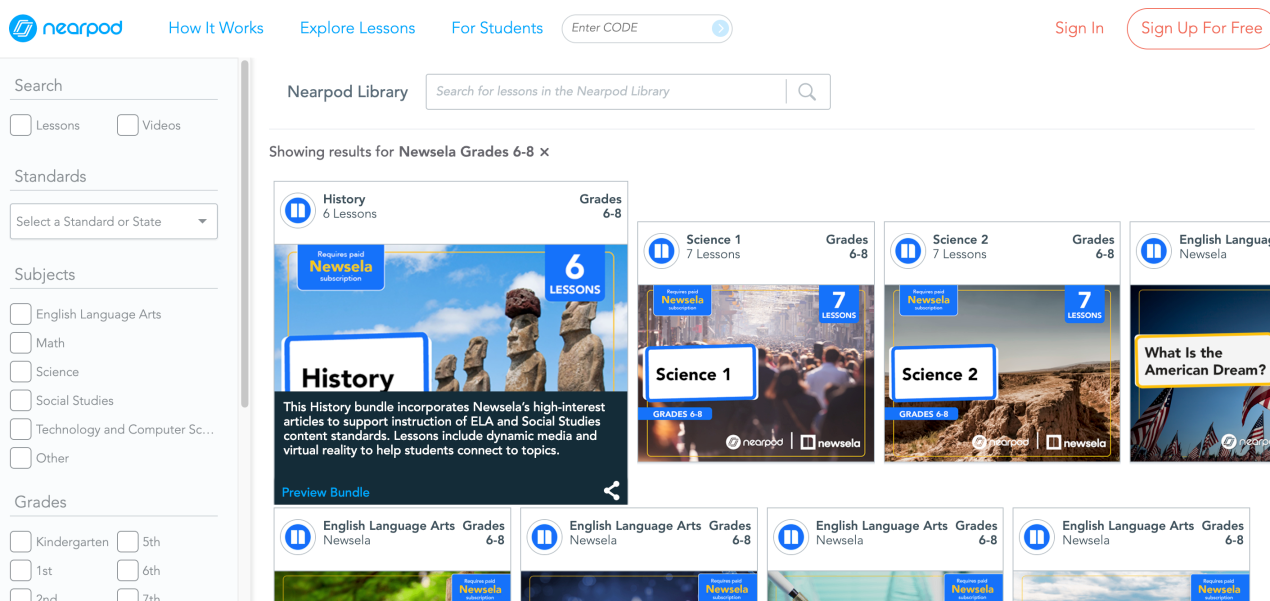Click the 6 Lessons badge on History
The width and height of the screenshot is (1270, 601).
tap(574, 275)
